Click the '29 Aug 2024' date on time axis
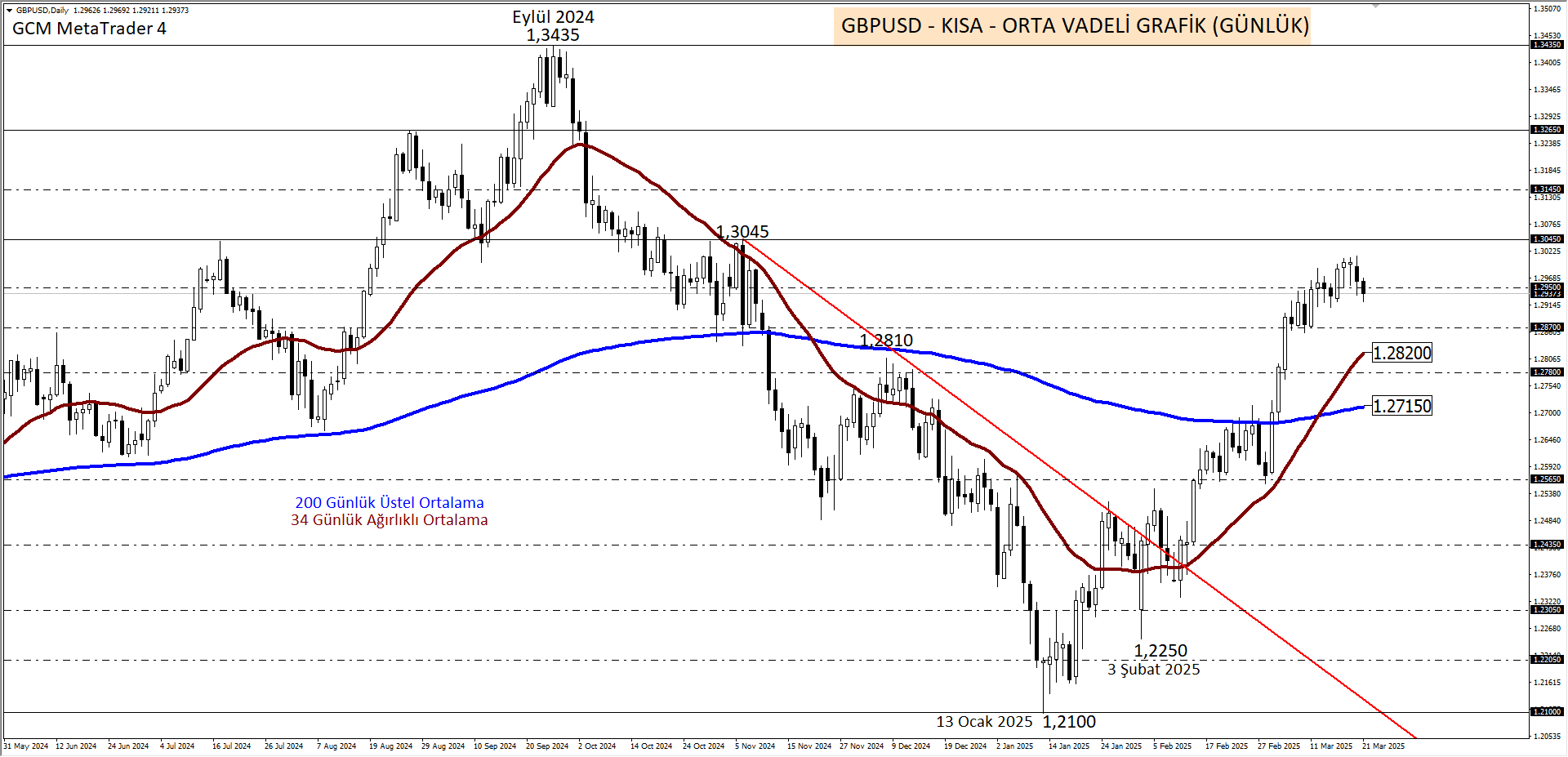 point(443,746)
